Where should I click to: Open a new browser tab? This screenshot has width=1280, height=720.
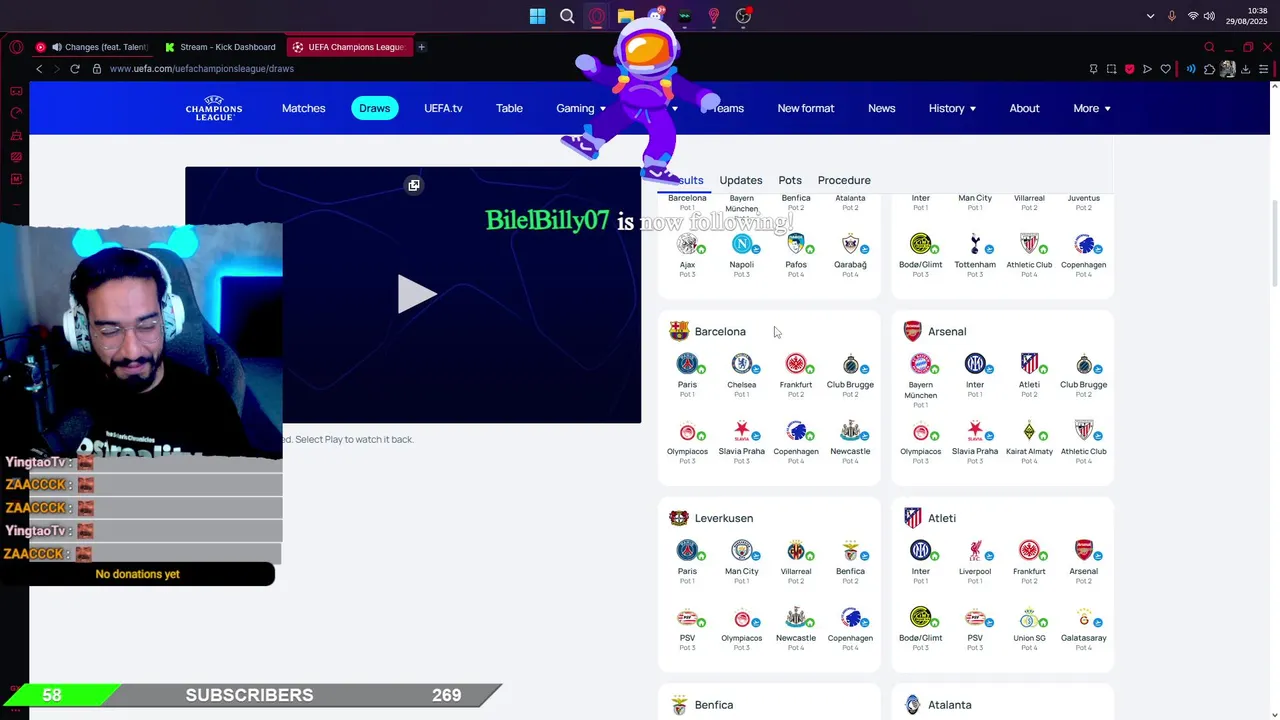422,47
